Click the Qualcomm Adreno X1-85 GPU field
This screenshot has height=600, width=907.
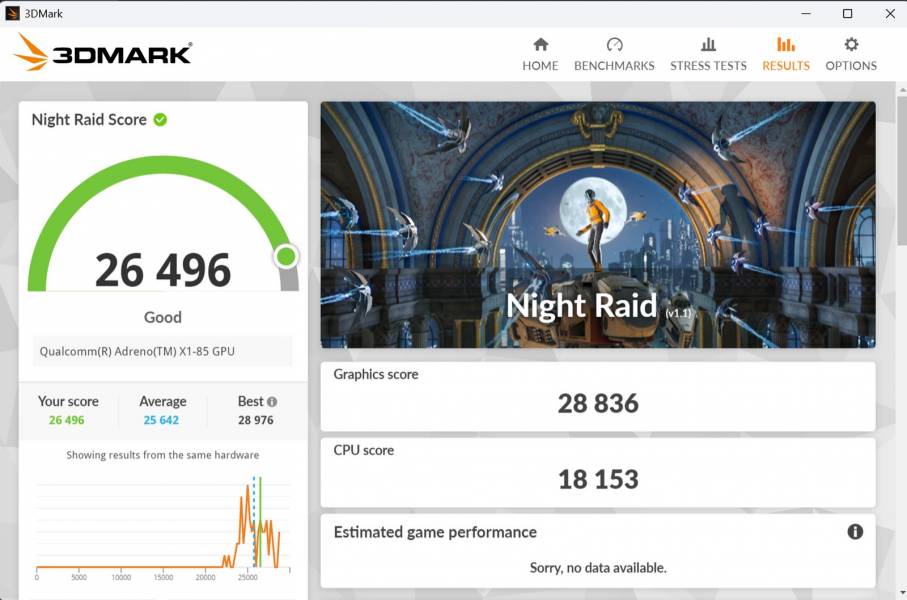[x=163, y=351]
